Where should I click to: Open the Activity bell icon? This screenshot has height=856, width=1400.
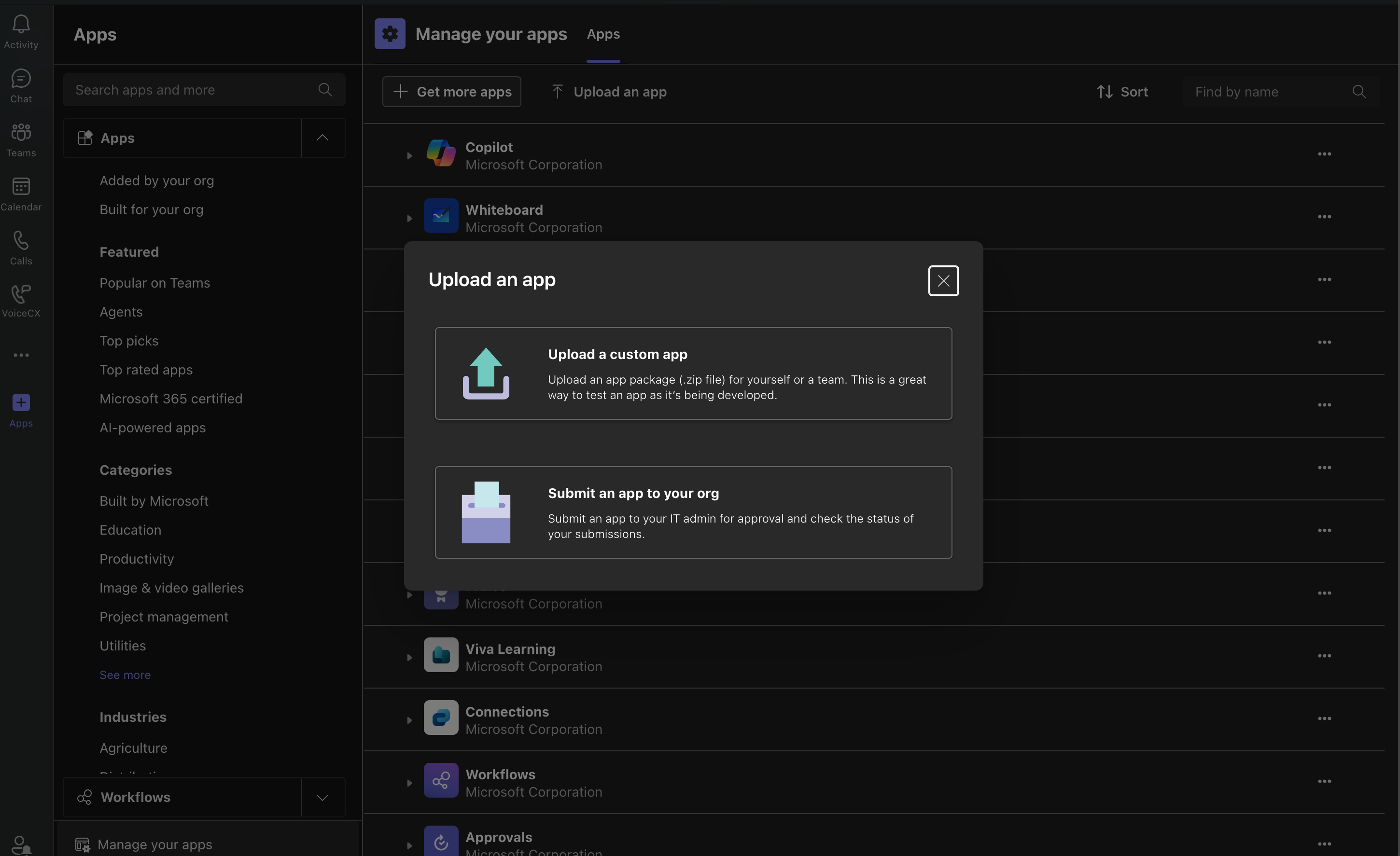tap(21, 25)
